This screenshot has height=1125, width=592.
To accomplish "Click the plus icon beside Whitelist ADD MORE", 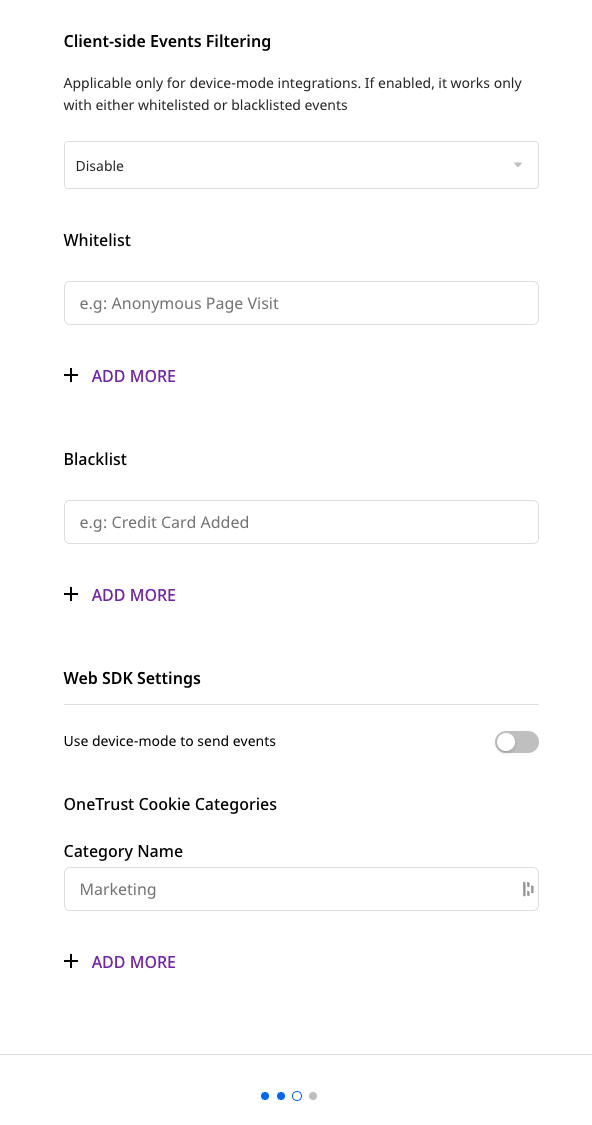I will pyautogui.click(x=71, y=375).
